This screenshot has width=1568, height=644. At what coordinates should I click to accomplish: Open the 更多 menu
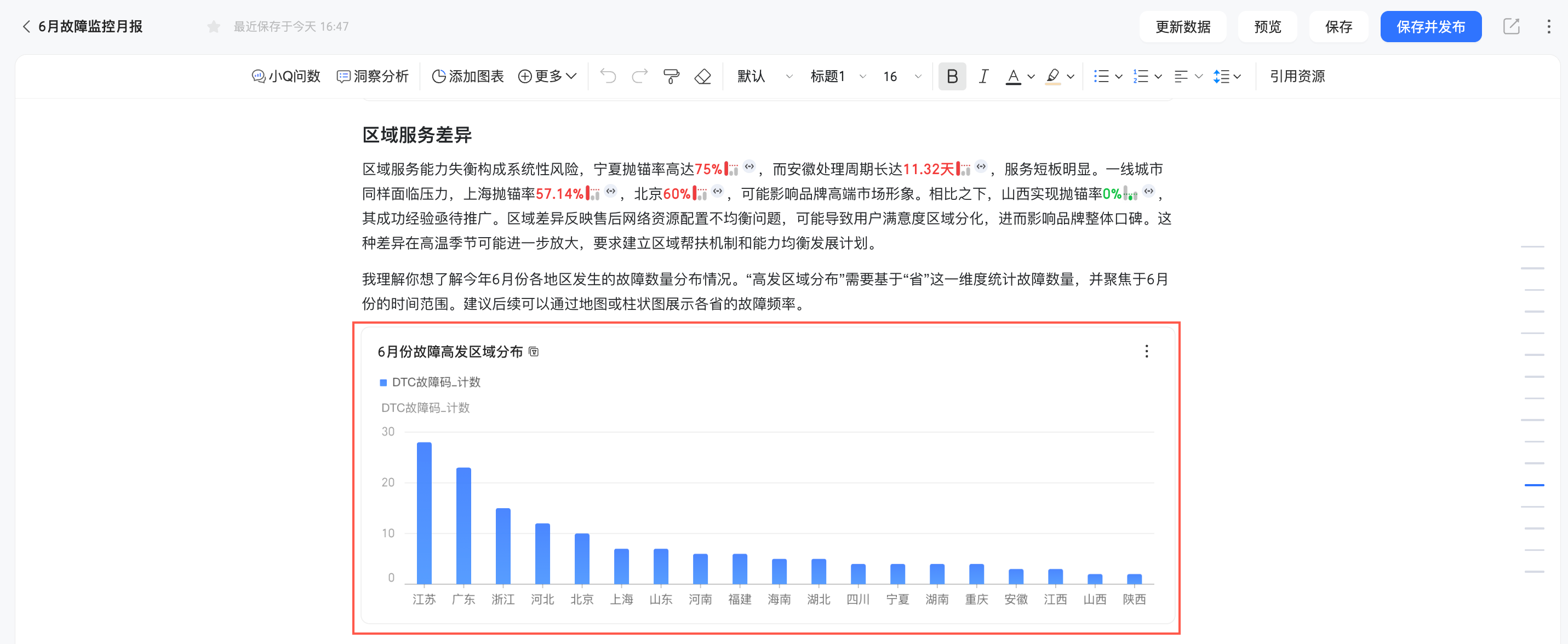click(547, 76)
